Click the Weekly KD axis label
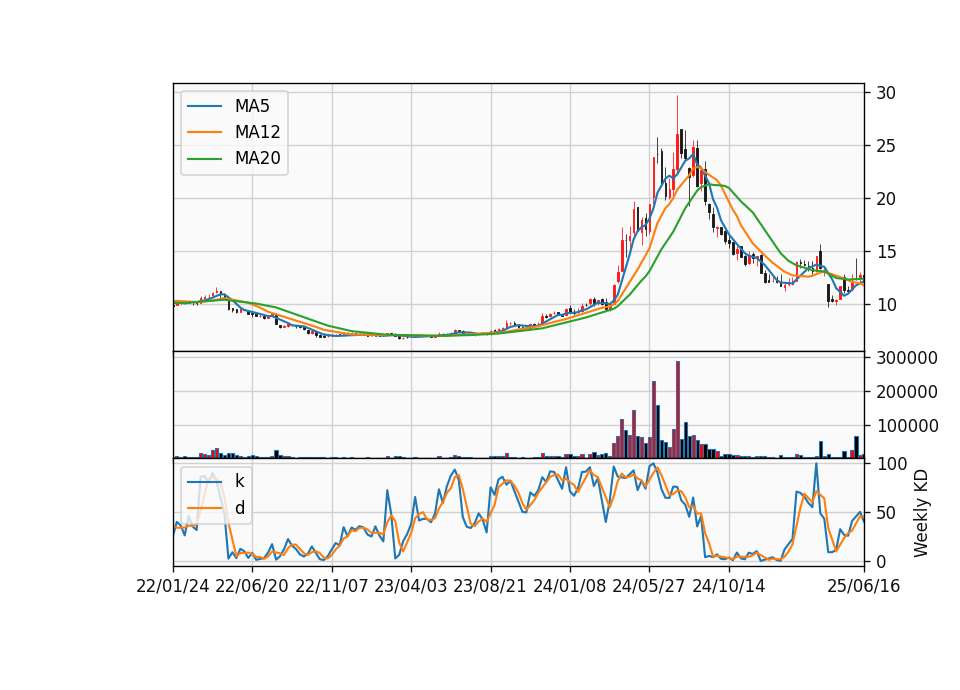The height and width of the screenshot is (690, 960). pos(921,513)
